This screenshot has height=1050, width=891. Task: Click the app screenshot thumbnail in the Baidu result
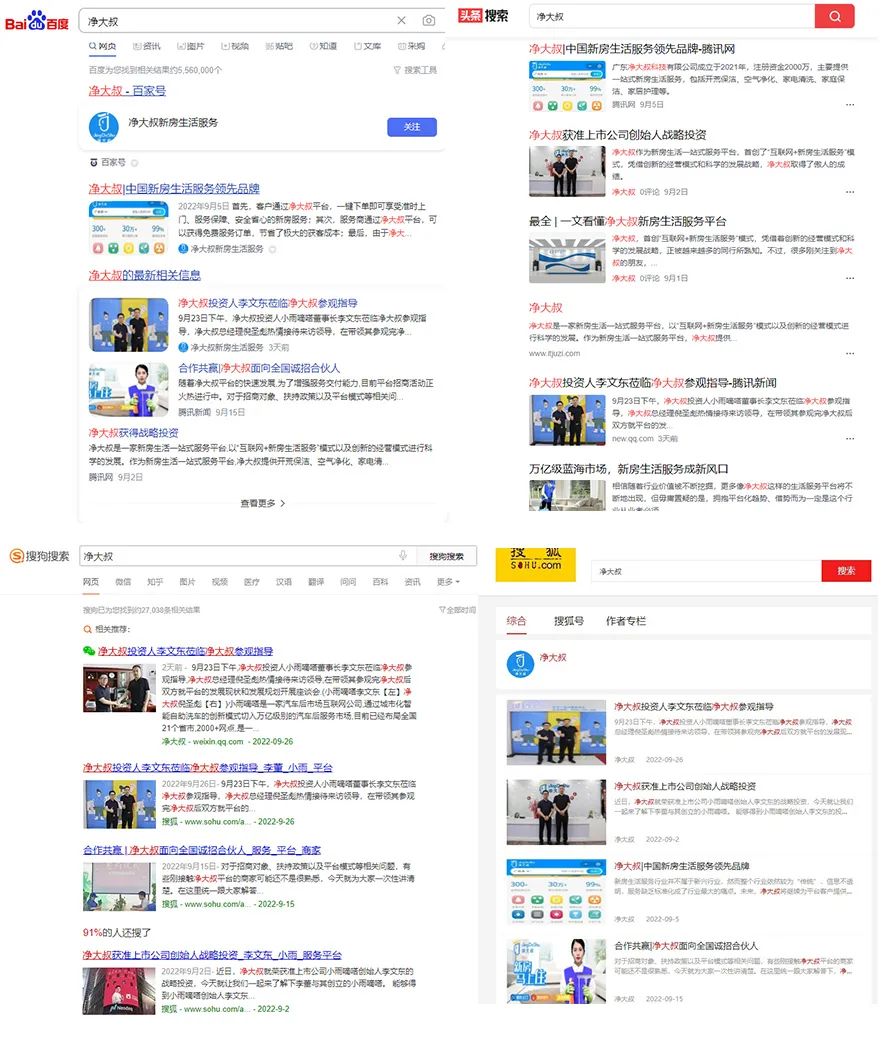click(x=129, y=228)
